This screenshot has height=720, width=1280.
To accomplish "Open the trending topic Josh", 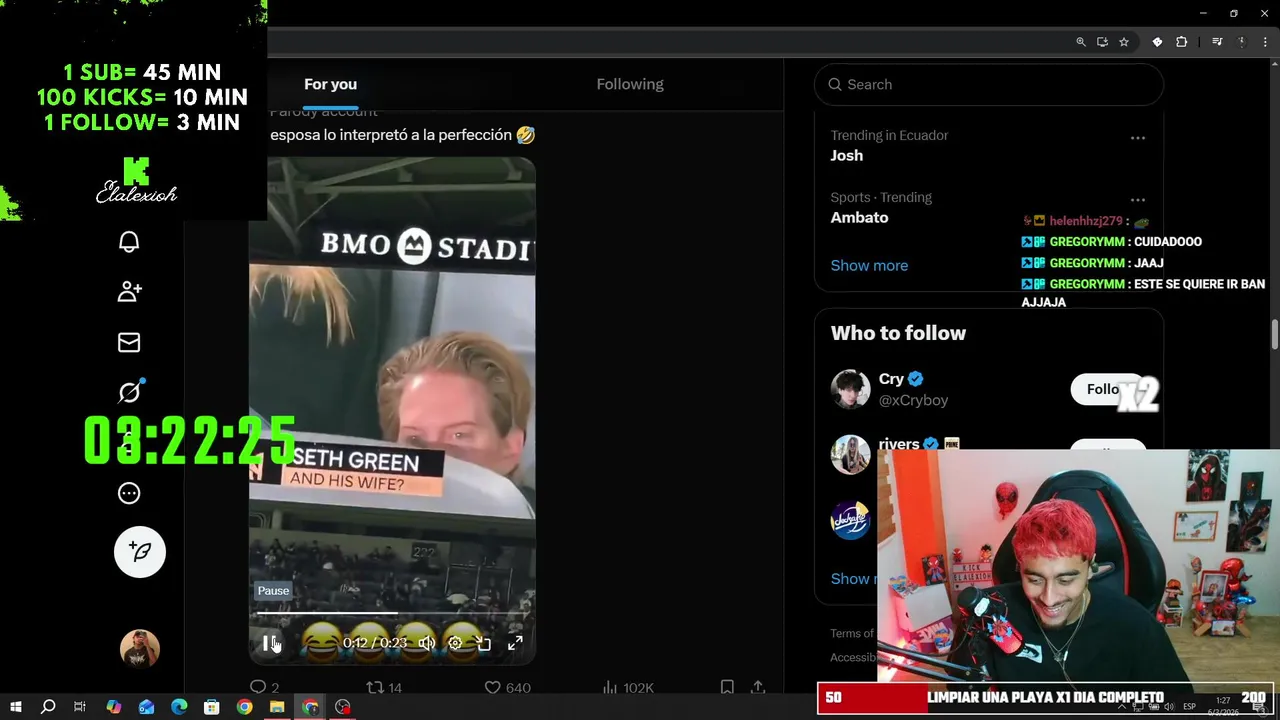I will [x=846, y=155].
